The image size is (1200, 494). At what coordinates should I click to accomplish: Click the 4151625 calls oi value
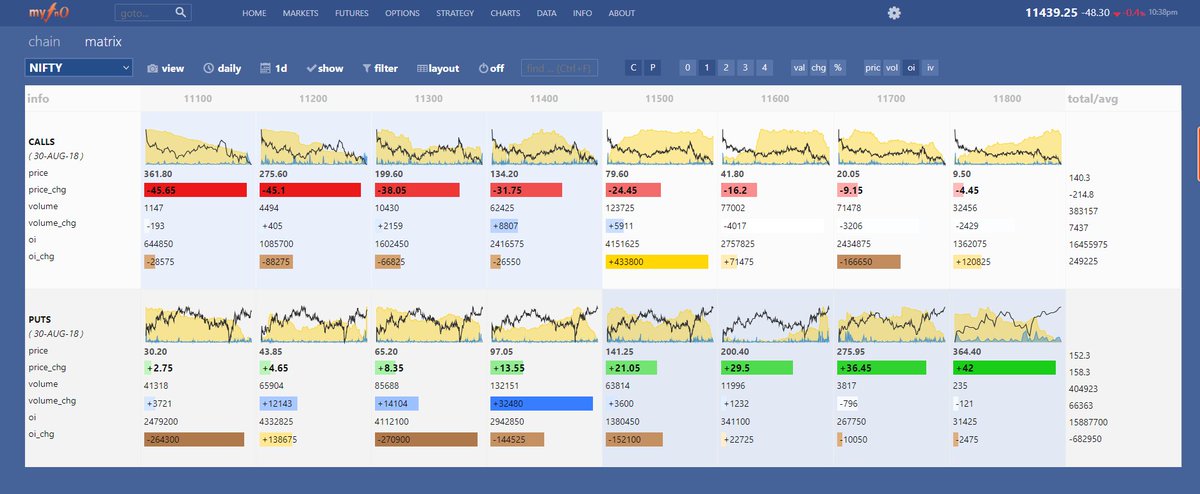(x=625, y=244)
